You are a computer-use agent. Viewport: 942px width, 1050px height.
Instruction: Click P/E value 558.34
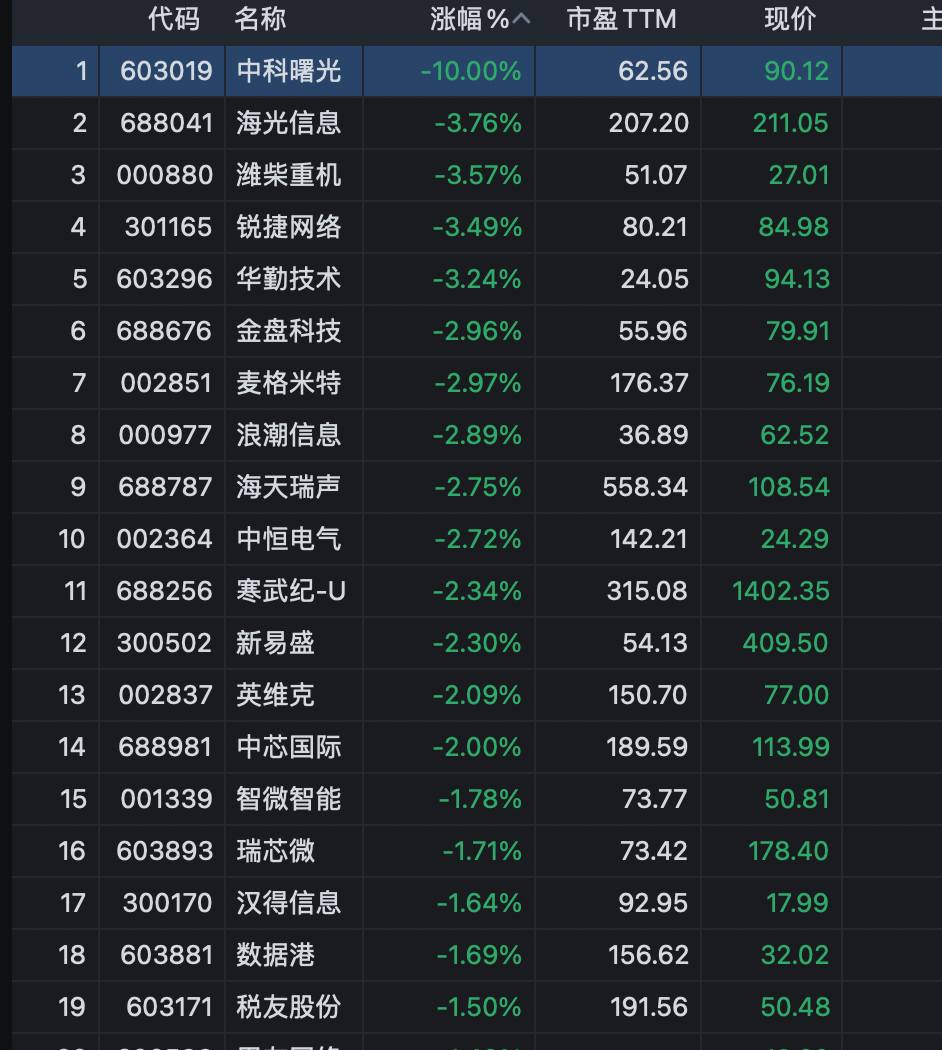[x=645, y=487]
